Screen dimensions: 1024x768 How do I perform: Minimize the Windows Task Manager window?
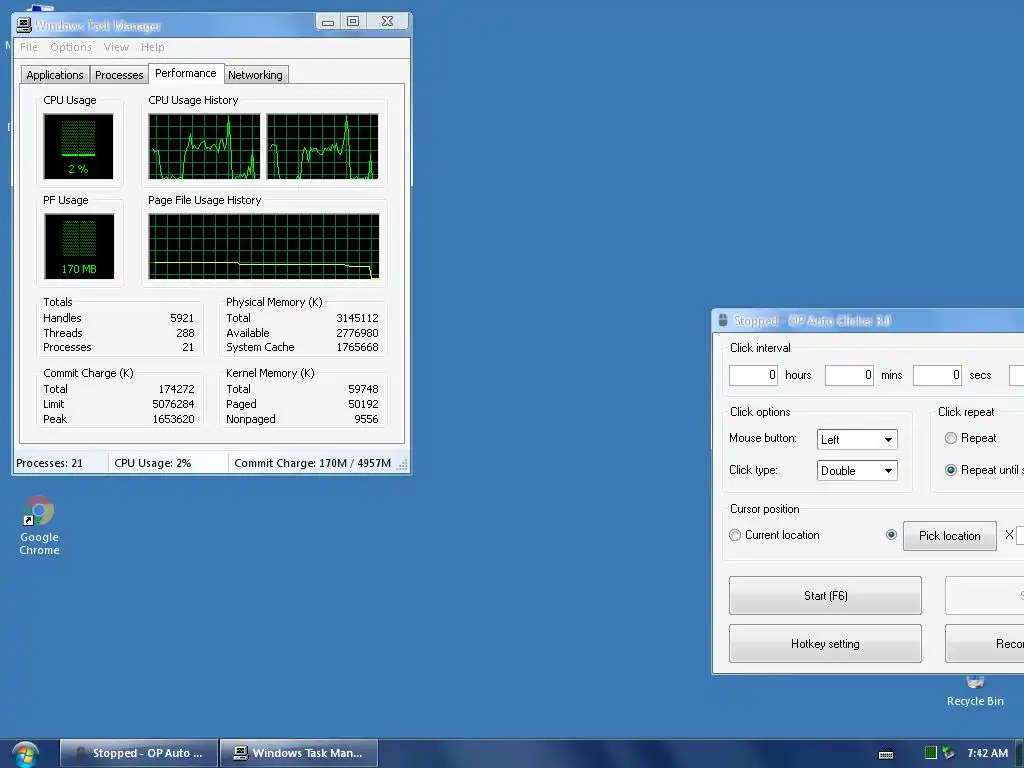pyautogui.click(x=328, y=22)
